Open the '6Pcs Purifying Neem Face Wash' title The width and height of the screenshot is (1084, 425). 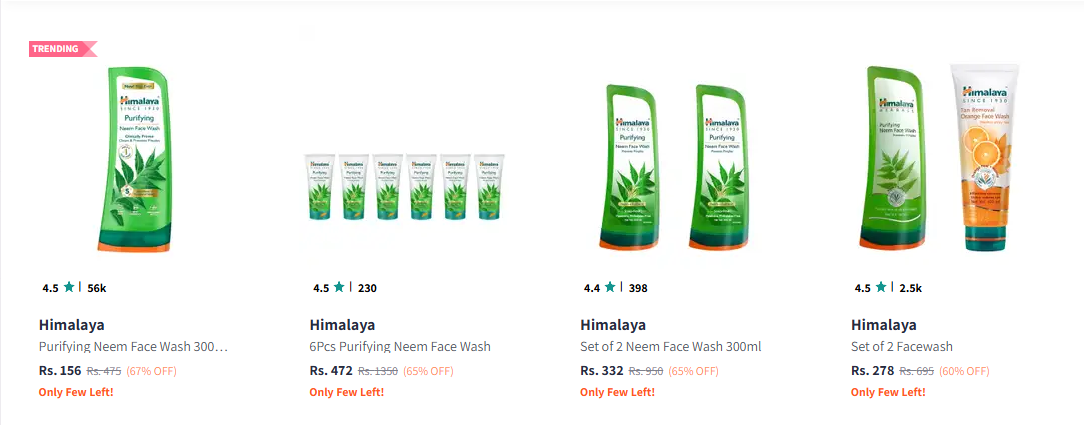[x=400, y=346]
